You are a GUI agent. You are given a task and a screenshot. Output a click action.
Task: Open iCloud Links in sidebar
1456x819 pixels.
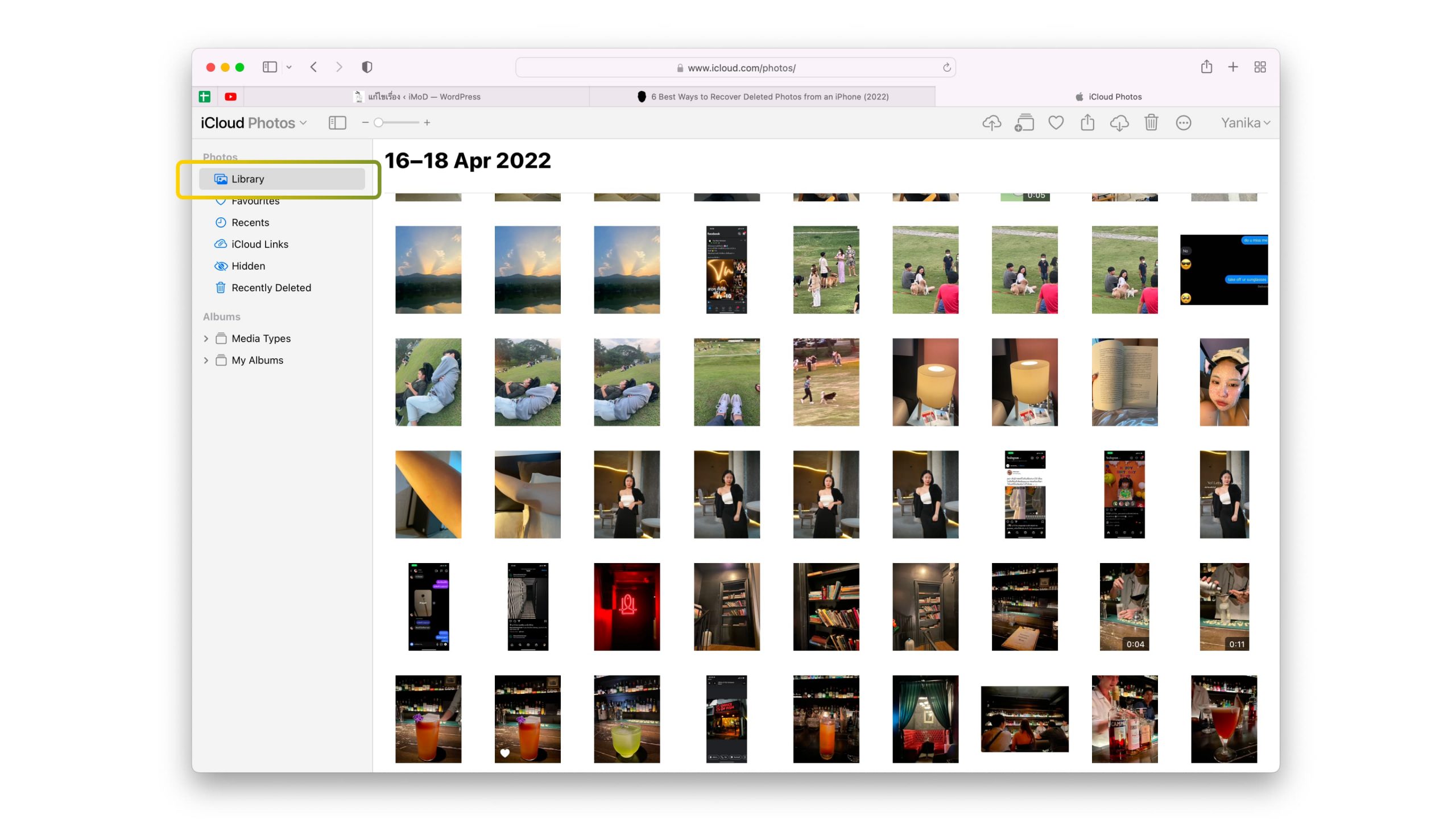[259, 244]
